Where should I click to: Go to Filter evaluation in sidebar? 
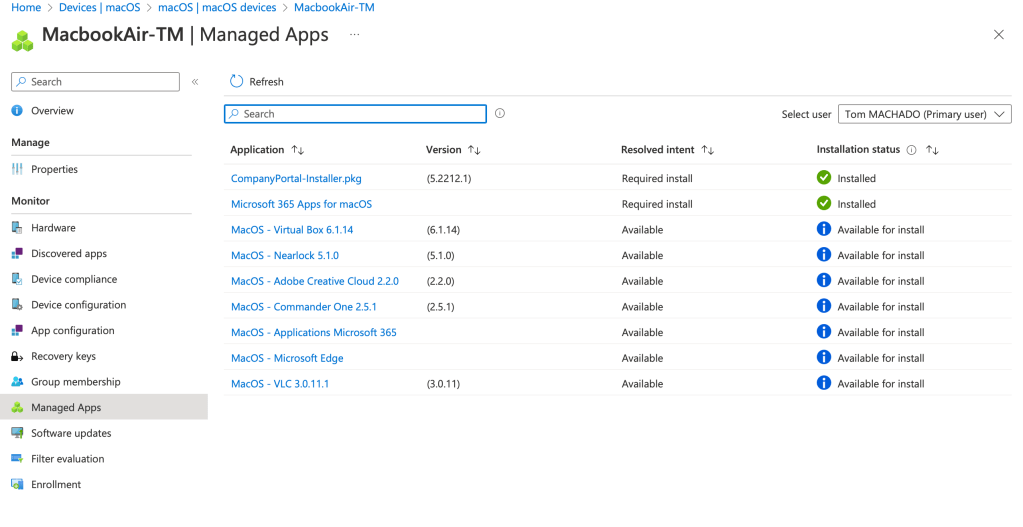coord(67,459)
